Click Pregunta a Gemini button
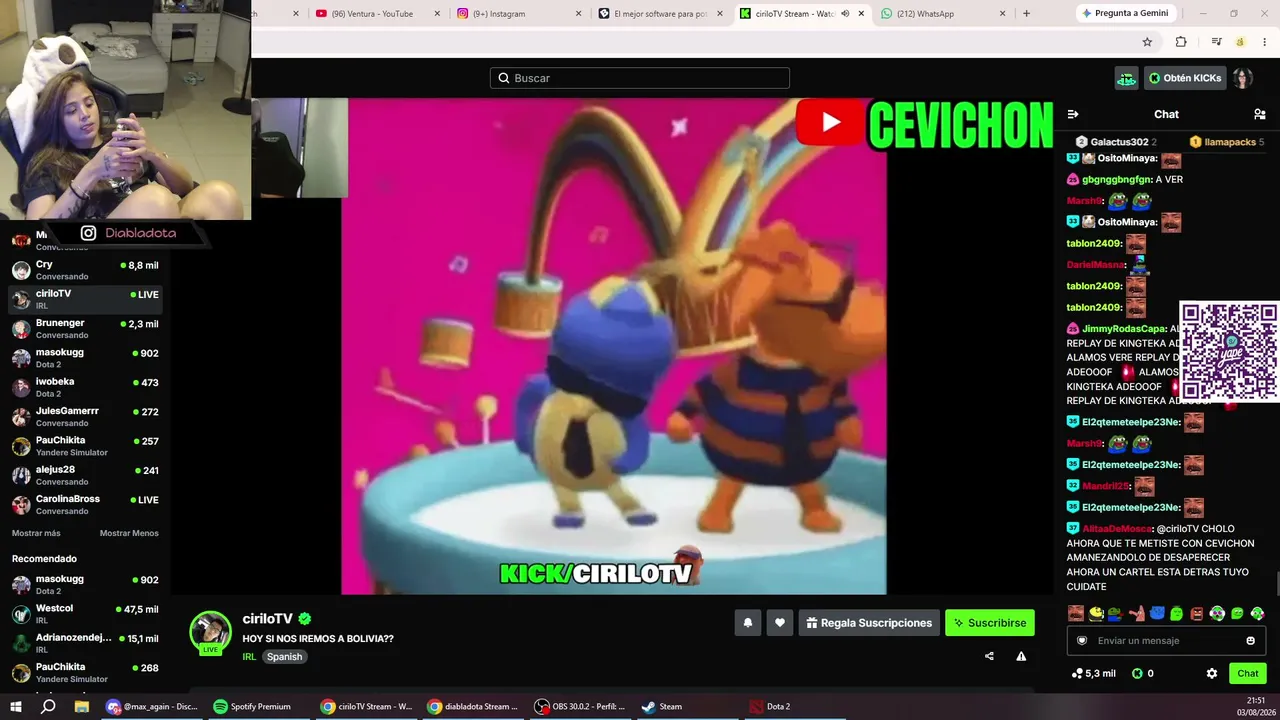The height and width of the screenshot is (720, 1280). coord(1126,14)
